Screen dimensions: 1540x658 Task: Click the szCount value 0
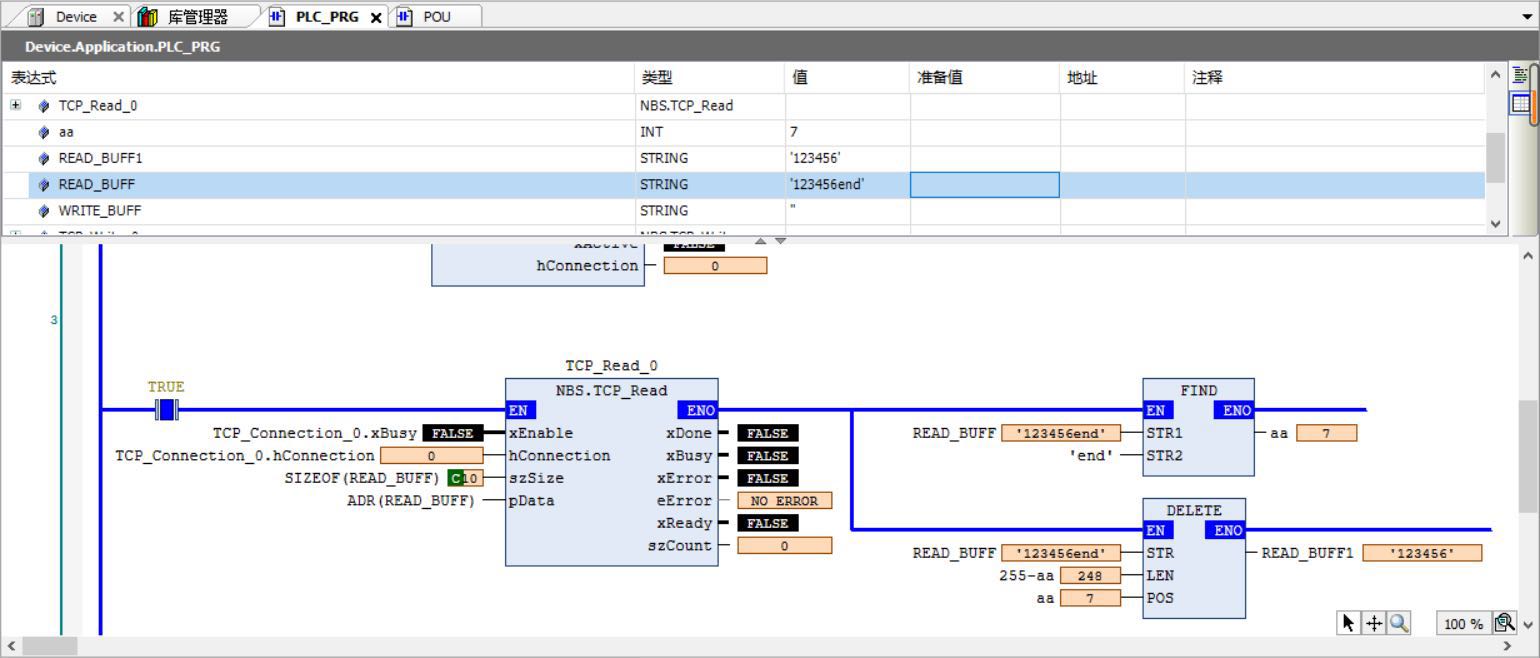point(784,546)
